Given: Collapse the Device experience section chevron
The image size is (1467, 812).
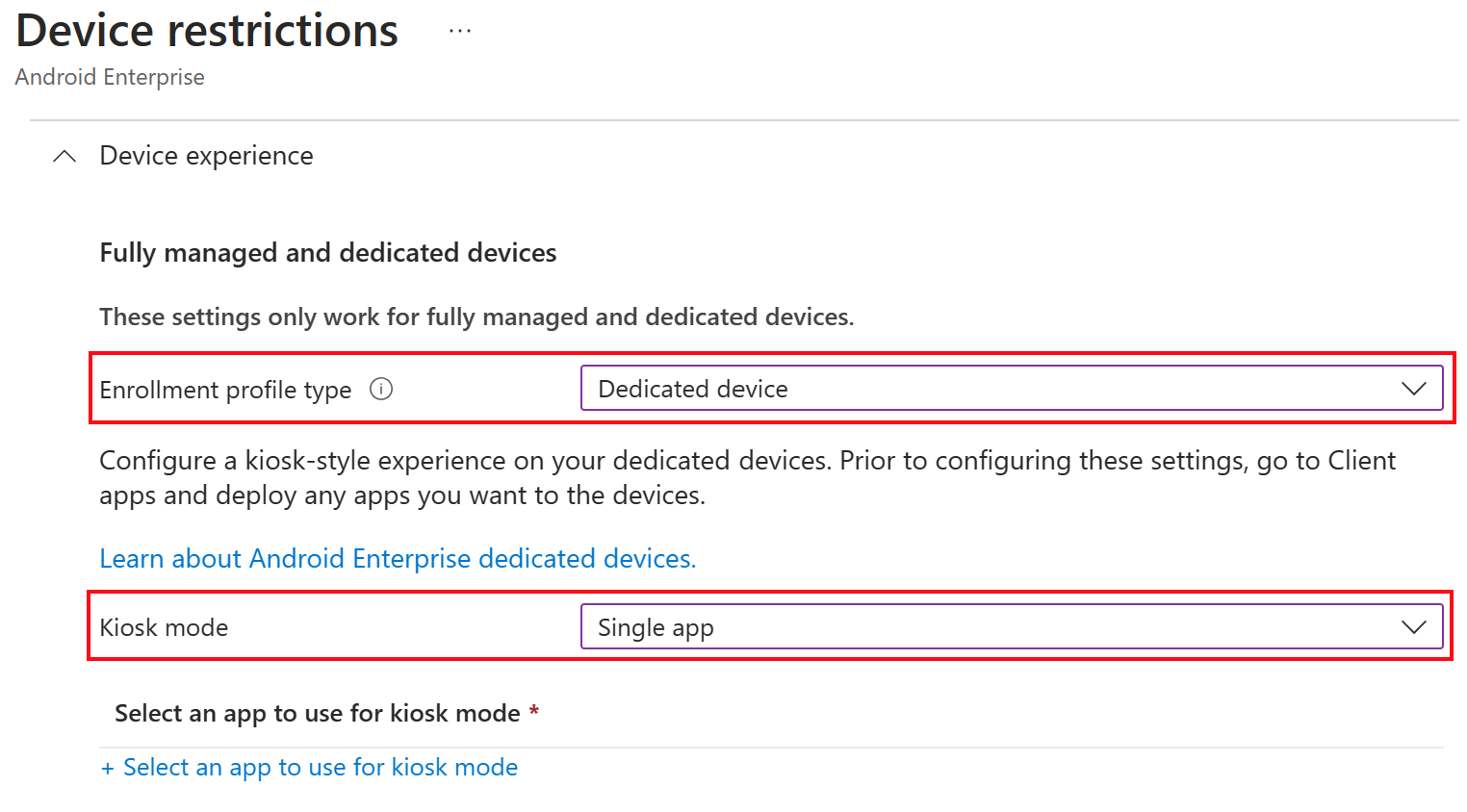Looking at the screenshot, I should coord(64,156).
